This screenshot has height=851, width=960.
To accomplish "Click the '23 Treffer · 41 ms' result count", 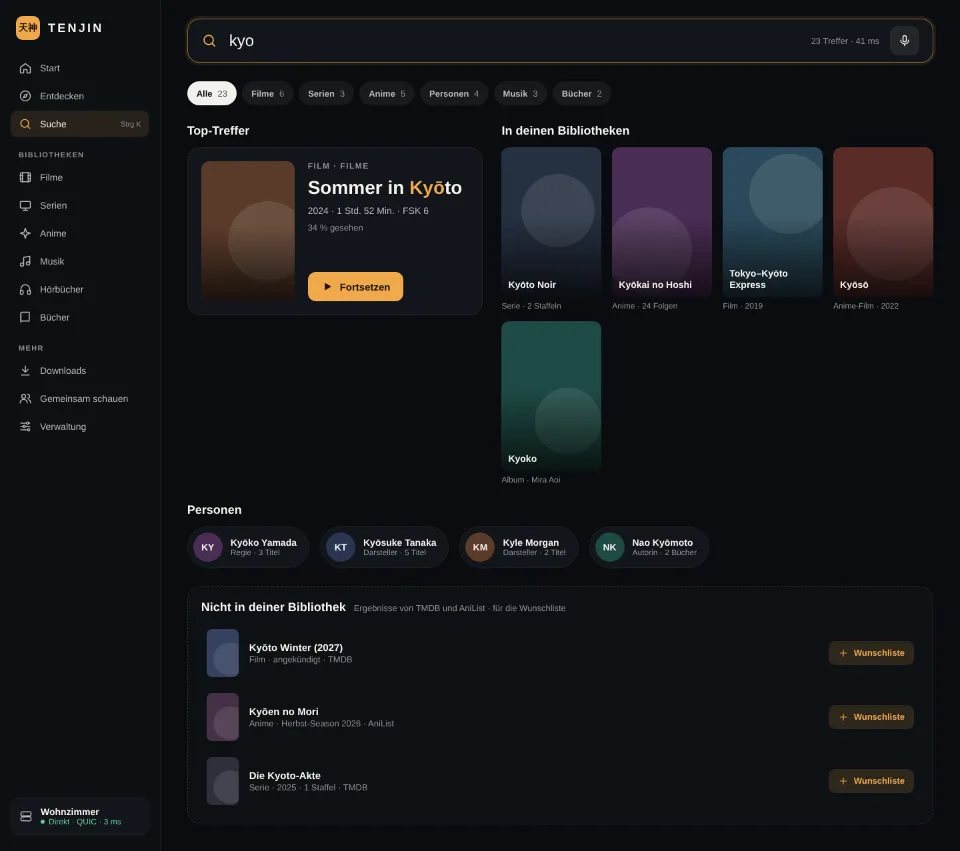I will pyautogui.click(x=845, y=41).
